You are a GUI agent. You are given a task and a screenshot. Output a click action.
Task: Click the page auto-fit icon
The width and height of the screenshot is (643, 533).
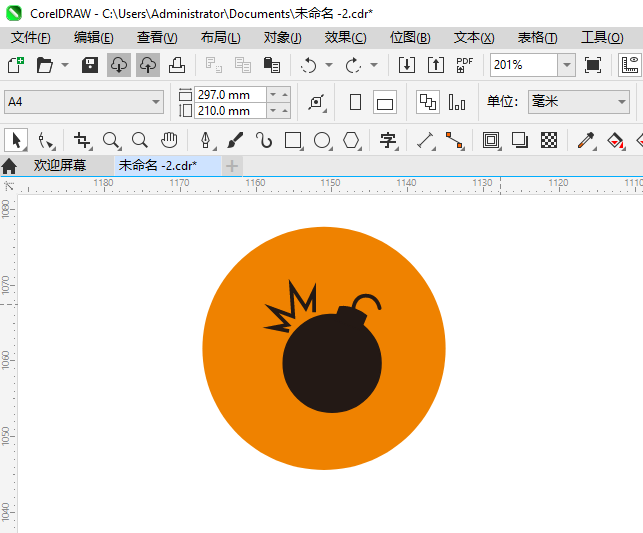click(x=317, y=102)
